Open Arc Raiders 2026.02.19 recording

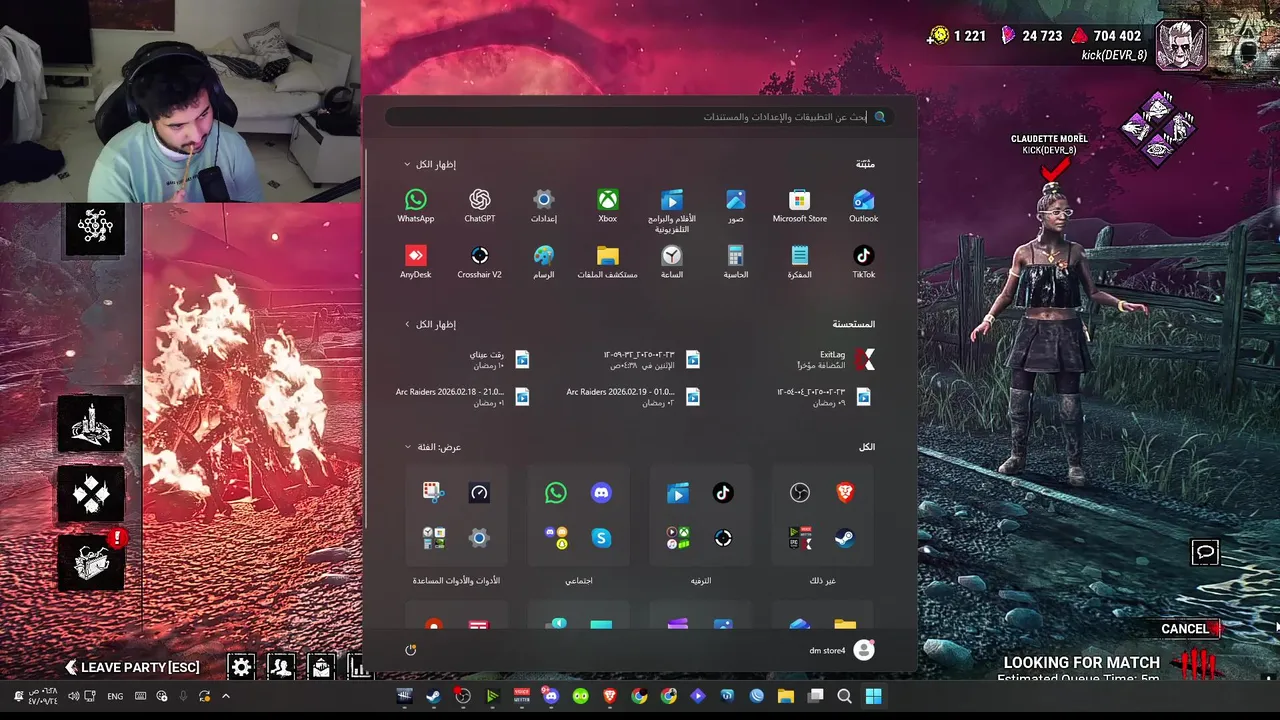pos(634,397)
